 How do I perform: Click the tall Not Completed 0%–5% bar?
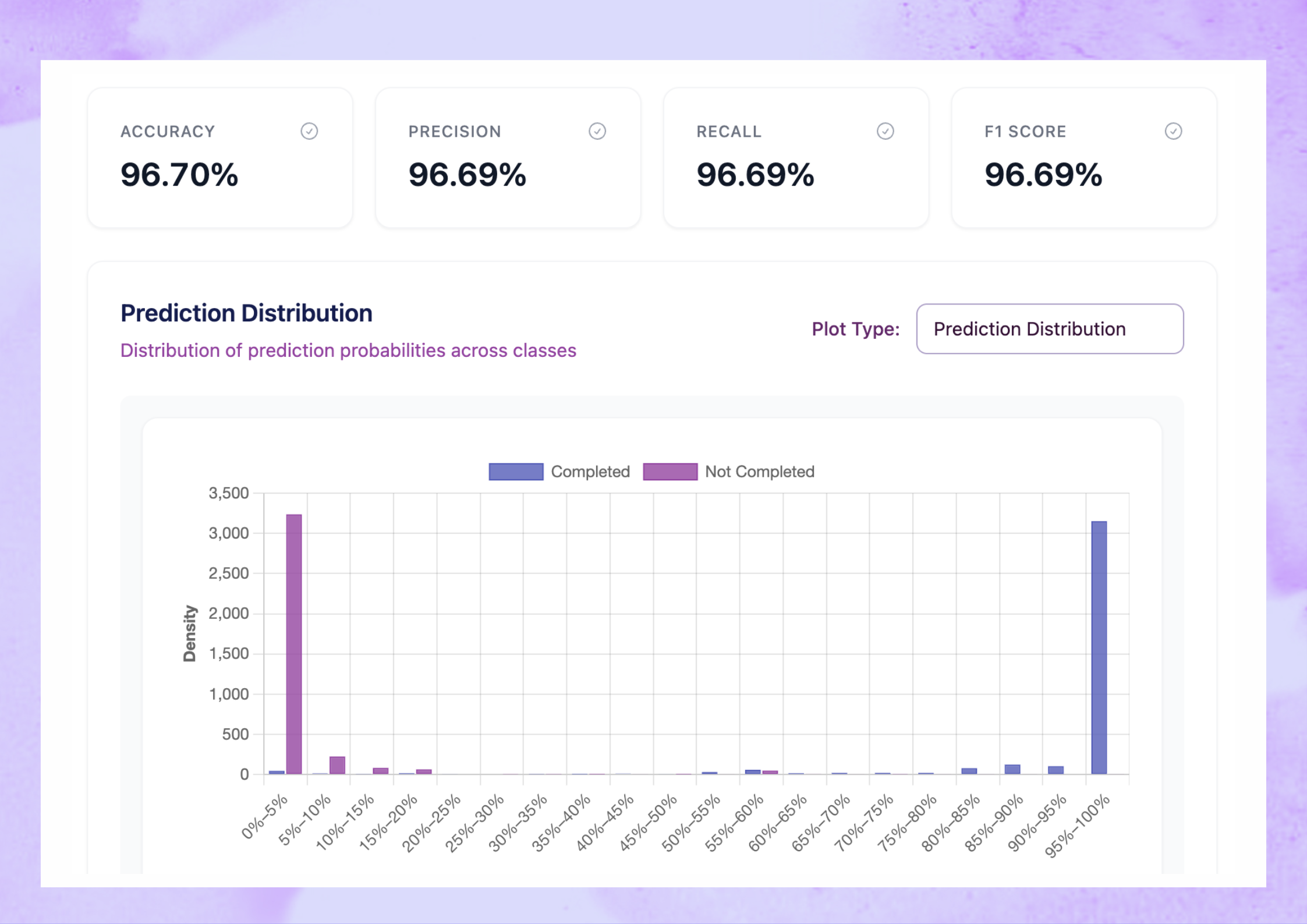(294, 643)
